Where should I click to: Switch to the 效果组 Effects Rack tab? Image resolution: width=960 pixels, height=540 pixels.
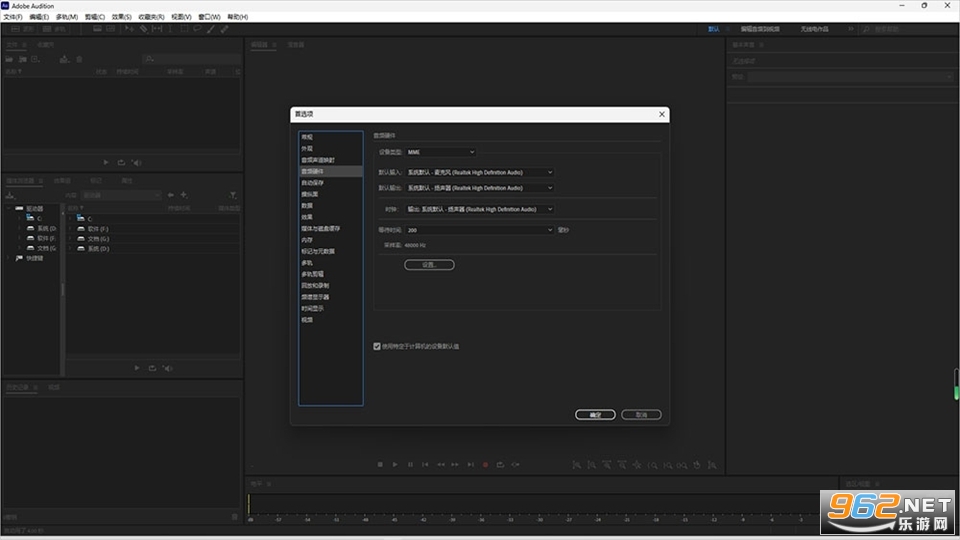point(62,181)
